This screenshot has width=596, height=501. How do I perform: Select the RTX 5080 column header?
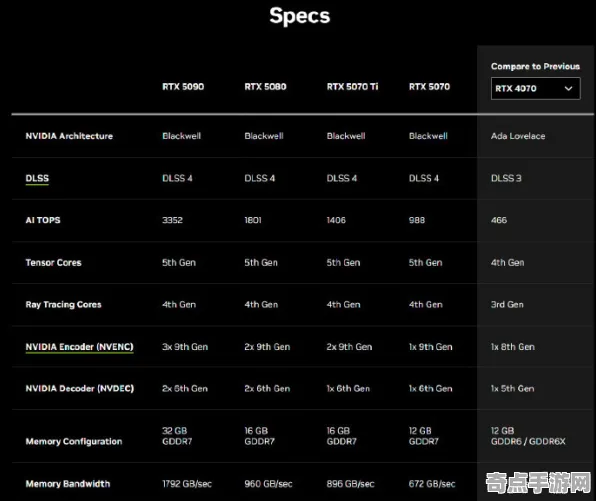[x=265, y=87]
